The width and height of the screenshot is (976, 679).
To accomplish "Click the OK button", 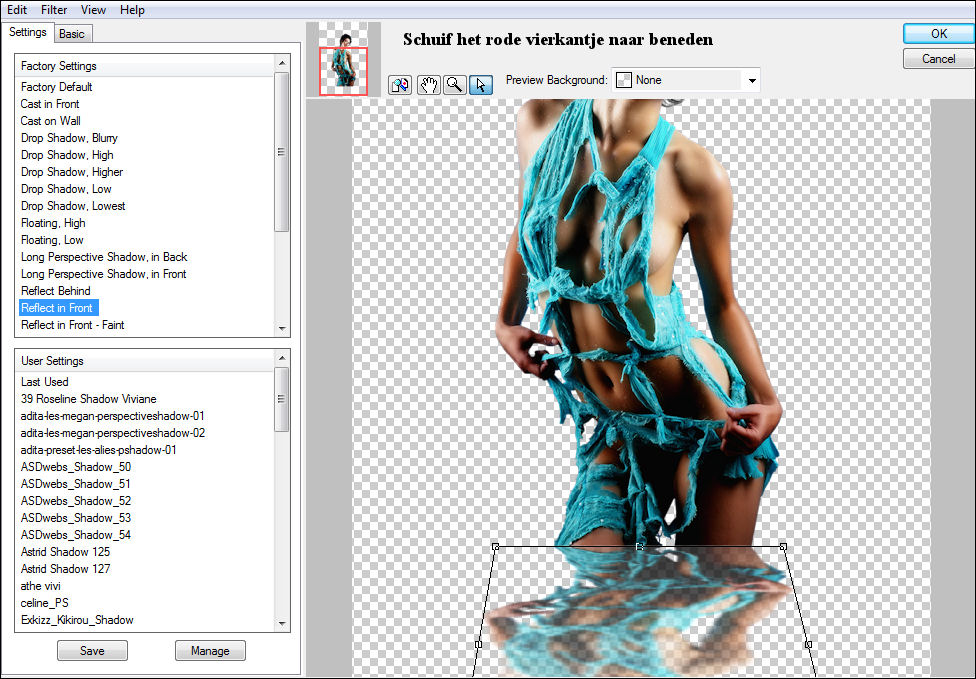I will [x=939, y=34].
